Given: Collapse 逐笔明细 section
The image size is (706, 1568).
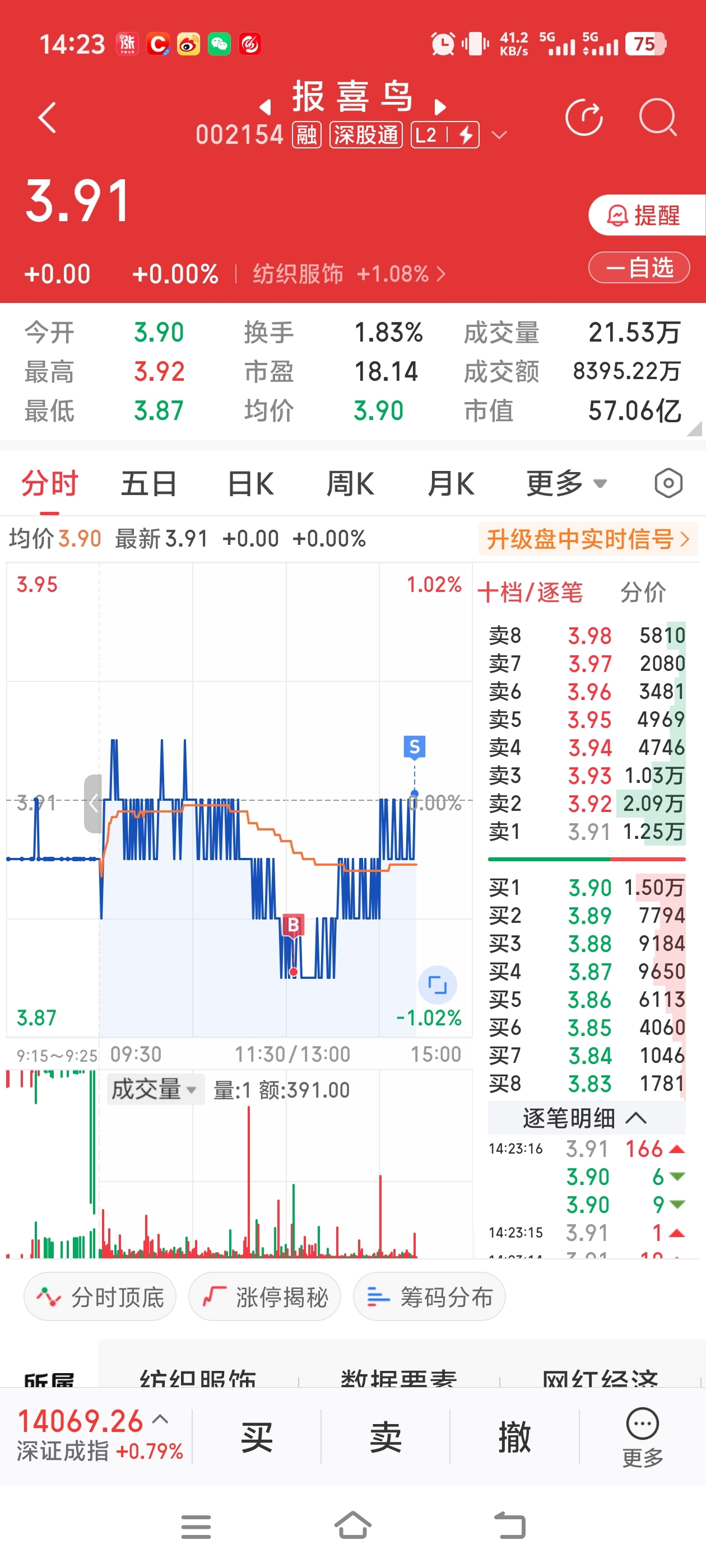Looking at the screenshot, I should 587,1118.
